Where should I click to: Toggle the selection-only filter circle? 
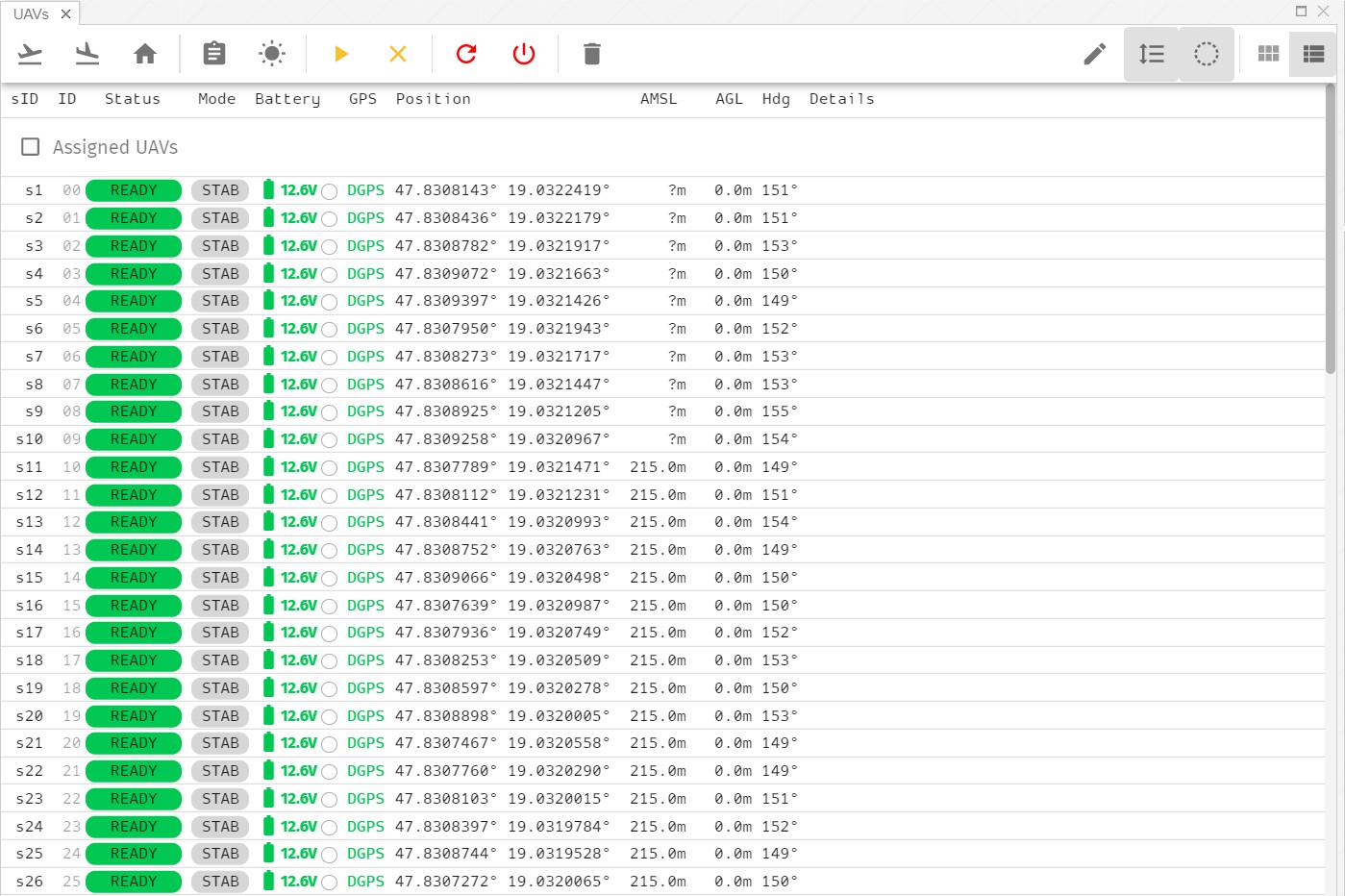(1206, 54)
